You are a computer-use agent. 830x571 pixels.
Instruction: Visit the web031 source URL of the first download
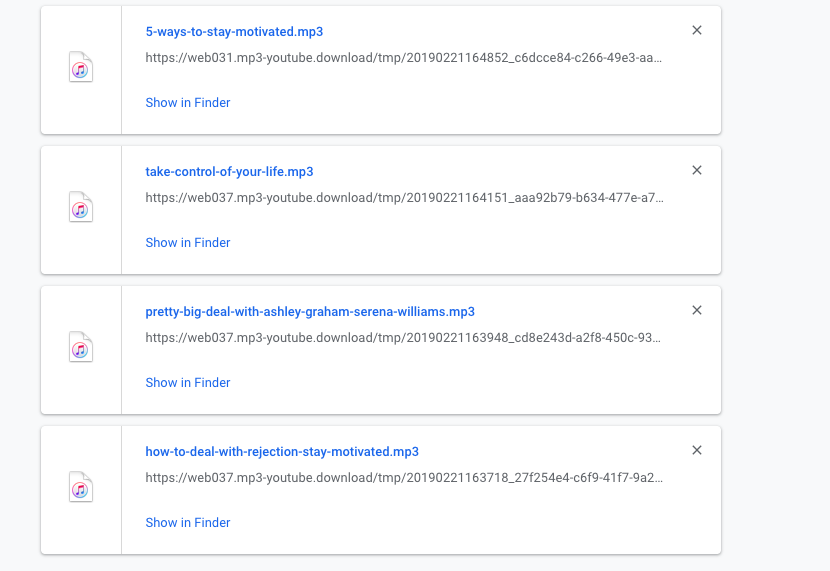(x=403, y=58)
